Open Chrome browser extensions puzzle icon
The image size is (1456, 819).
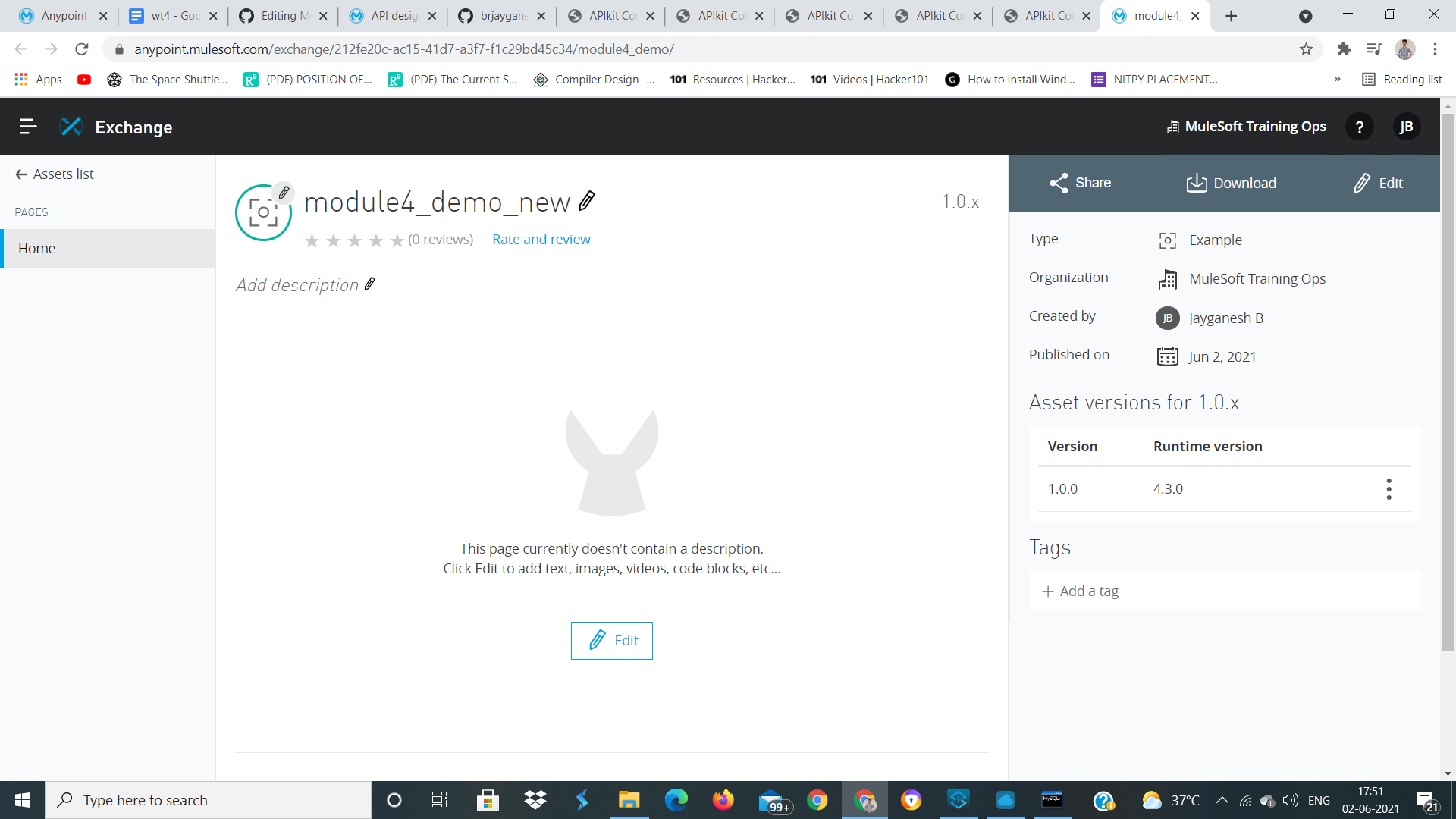coord(1345,49)
